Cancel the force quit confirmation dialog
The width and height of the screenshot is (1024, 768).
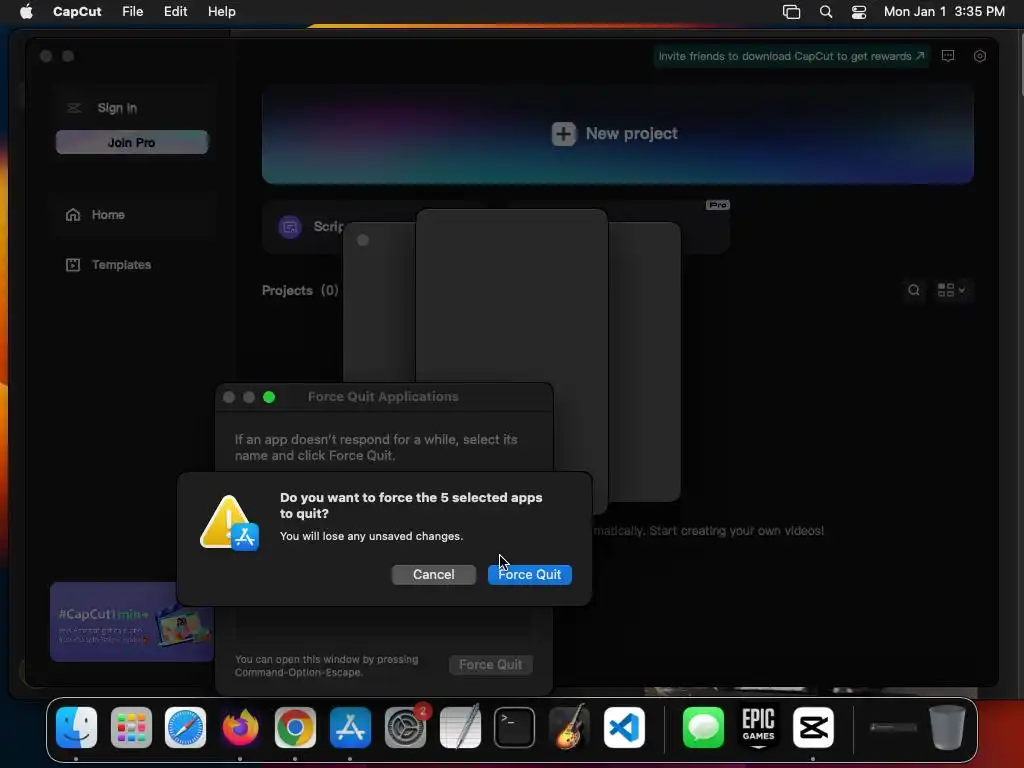coord(434,575)
